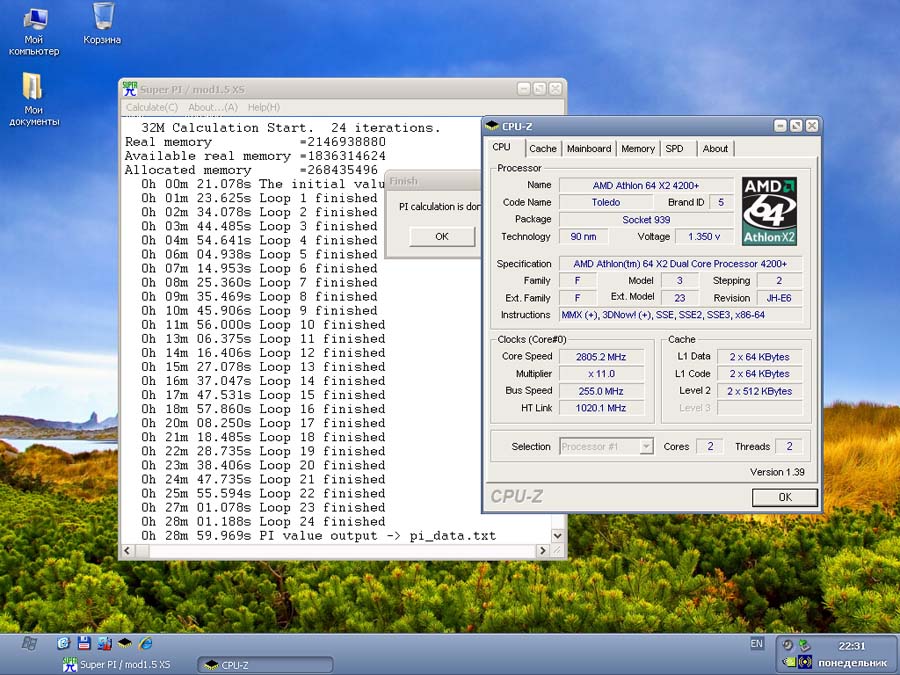Click the Bus Speed 255.0 MHz value
The height and width of the screenshot is (675, 900).
[x=601, y=391]
